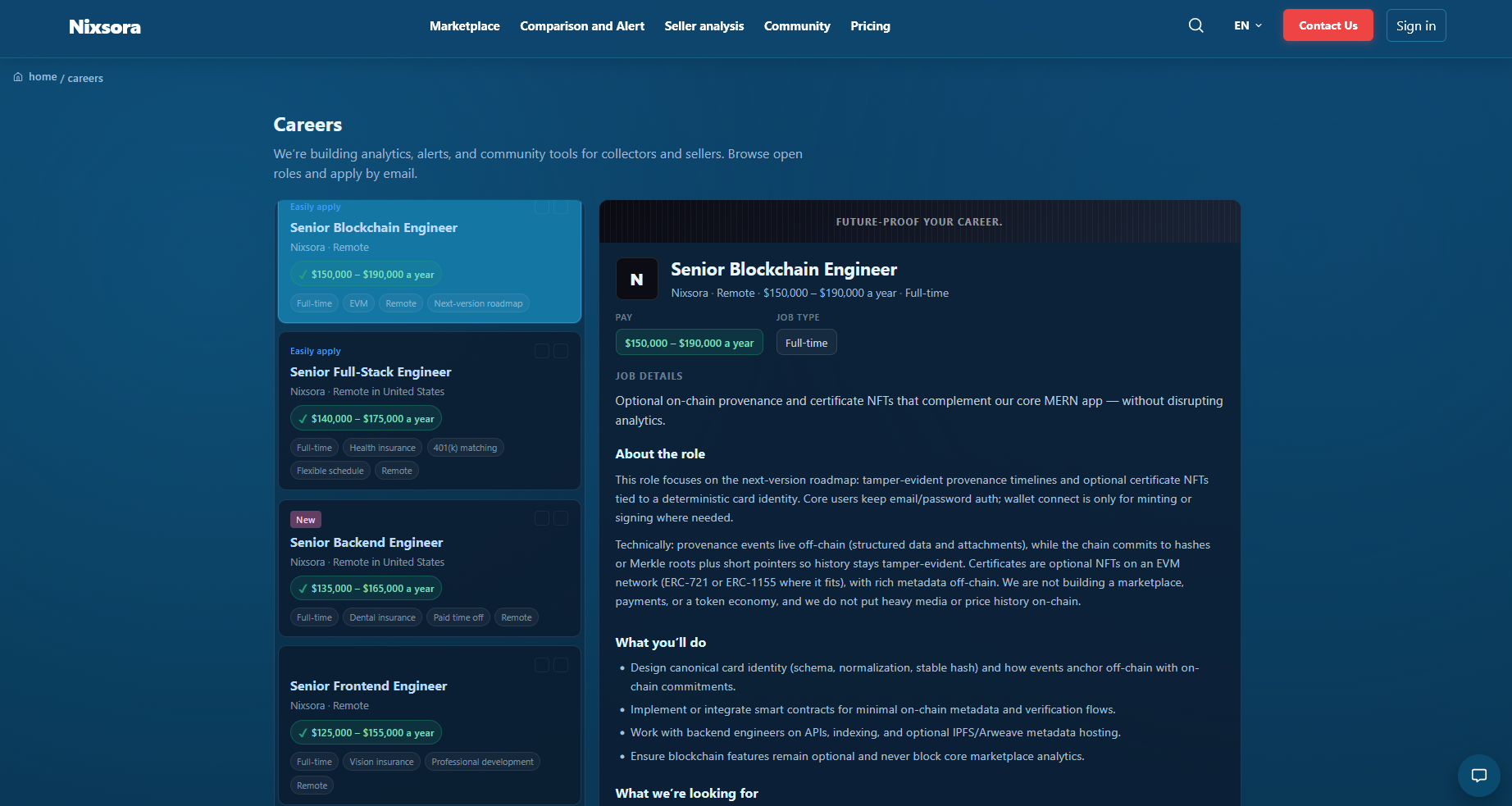Toggle right square icon on Senior Backend Engineer card
The image size is (1512, 806).
pos(561,518)
